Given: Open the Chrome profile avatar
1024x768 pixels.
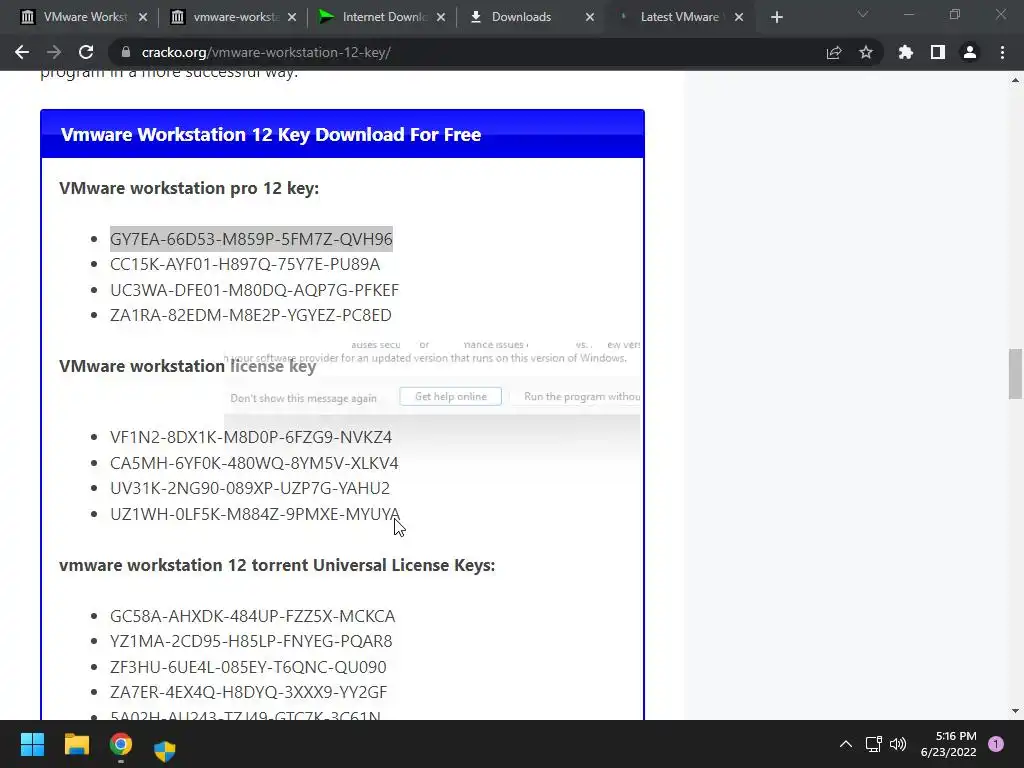Looking at the screenshot, I should coord(970,52).
